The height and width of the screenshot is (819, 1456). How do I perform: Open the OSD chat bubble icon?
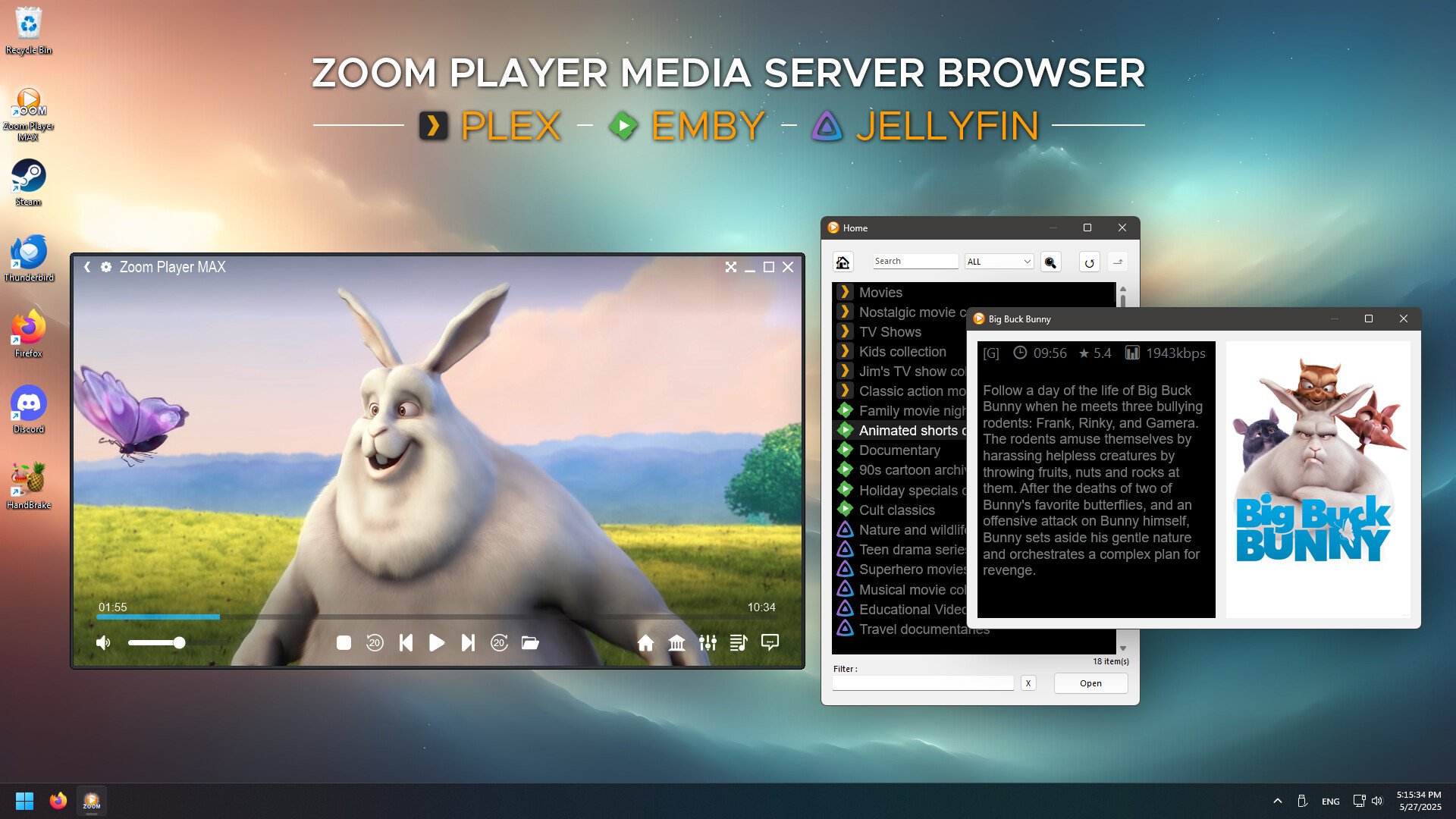(x=770, y=642)
